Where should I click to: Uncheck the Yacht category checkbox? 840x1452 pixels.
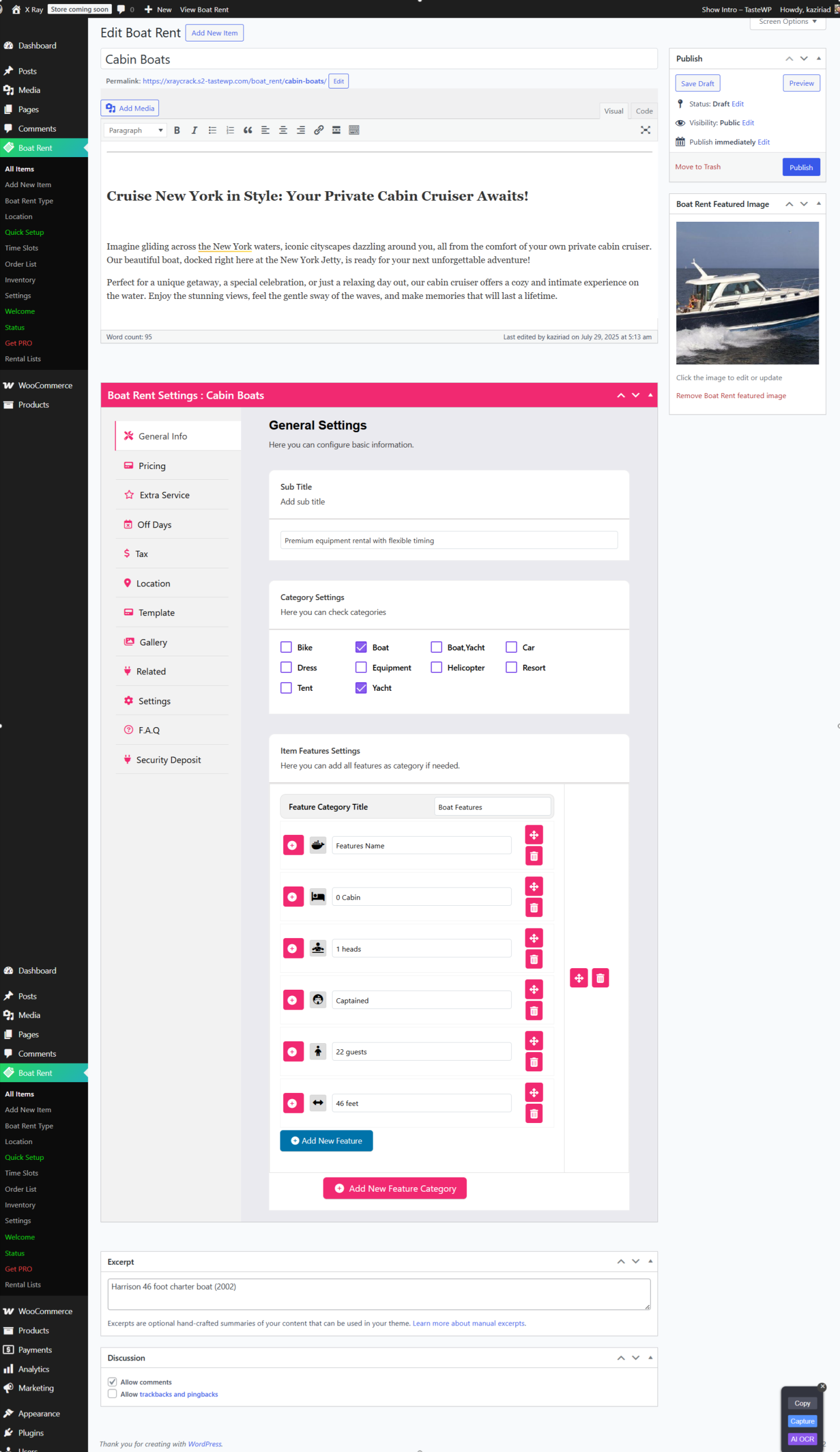361,687
